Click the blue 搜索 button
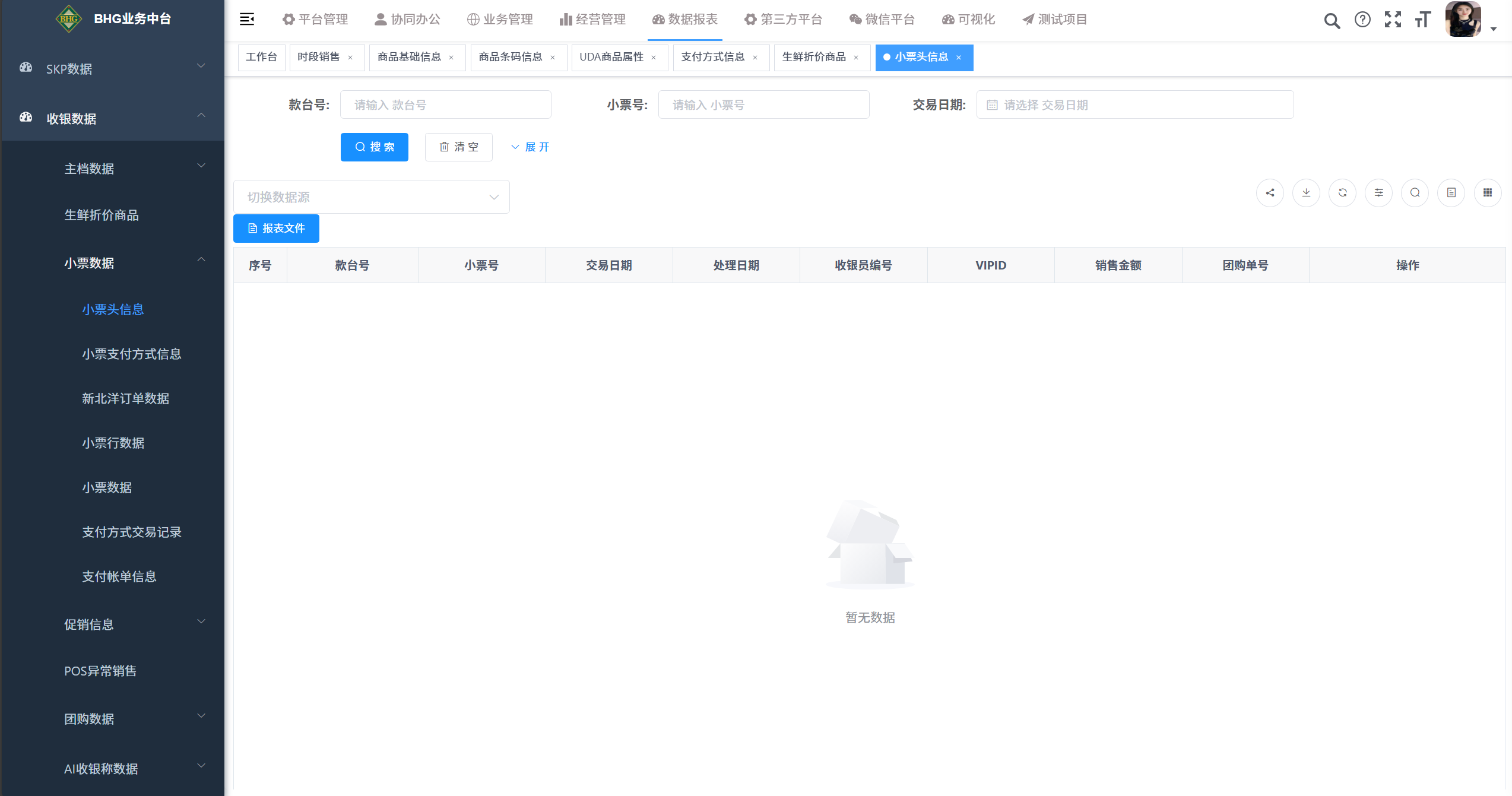The width and height of the screenshot is (1512, 796). 374,147
